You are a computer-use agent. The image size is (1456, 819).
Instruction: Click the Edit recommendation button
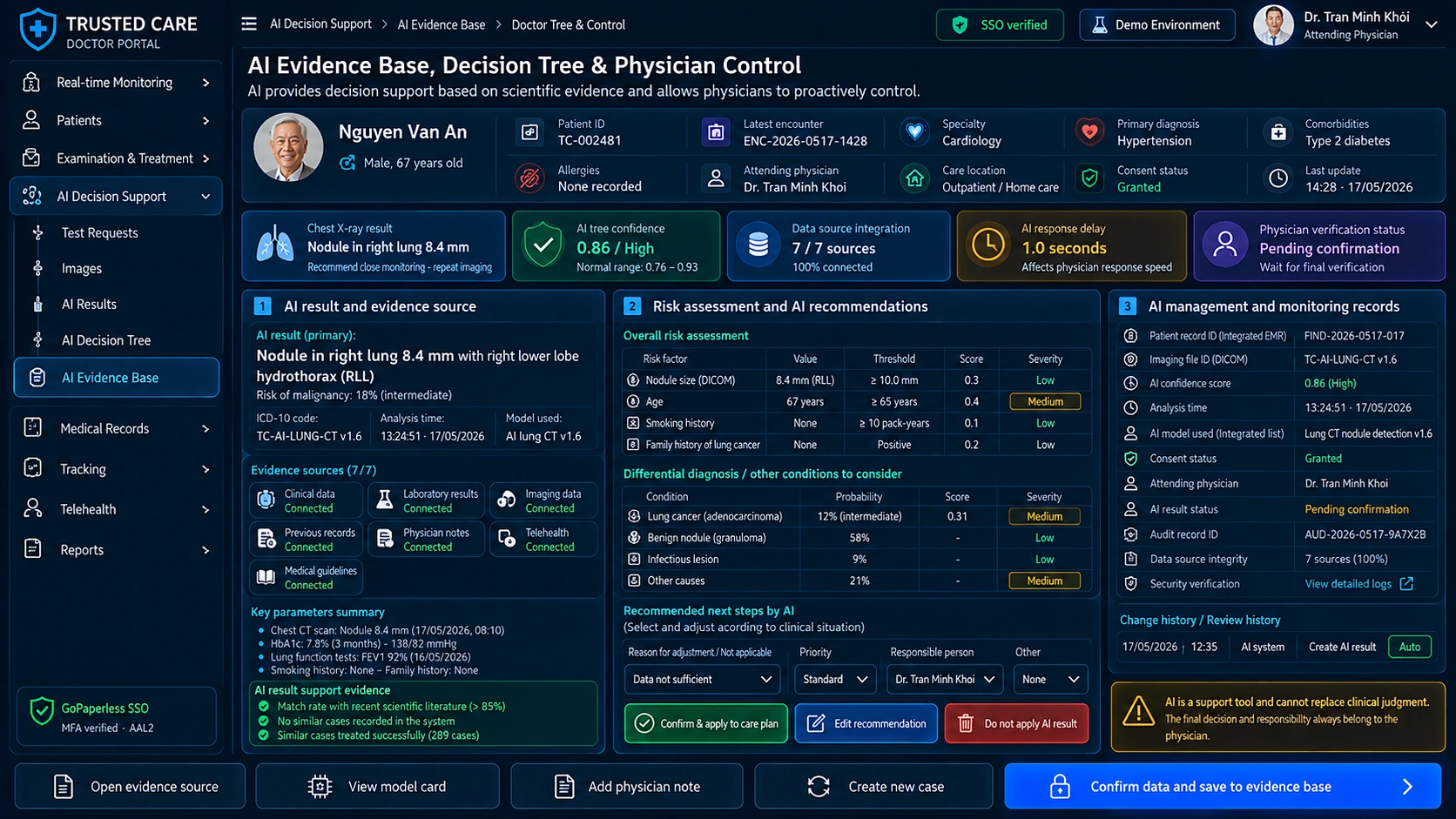coord(866,723)
